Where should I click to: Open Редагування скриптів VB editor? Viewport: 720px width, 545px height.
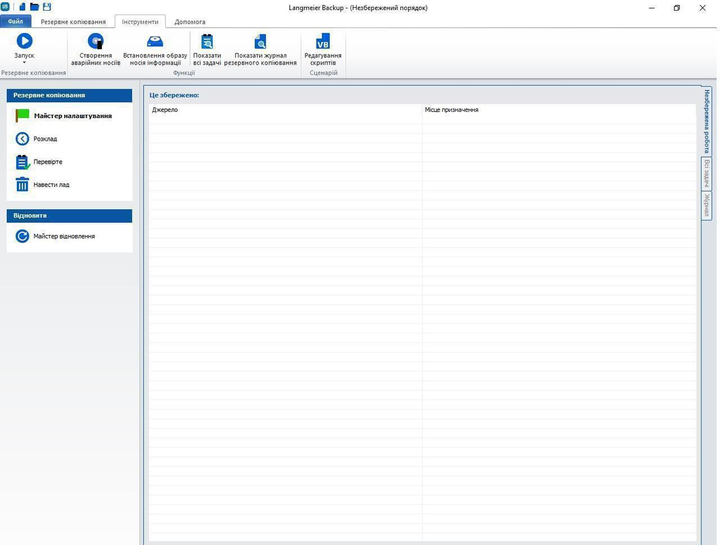[x=323, y=49]
